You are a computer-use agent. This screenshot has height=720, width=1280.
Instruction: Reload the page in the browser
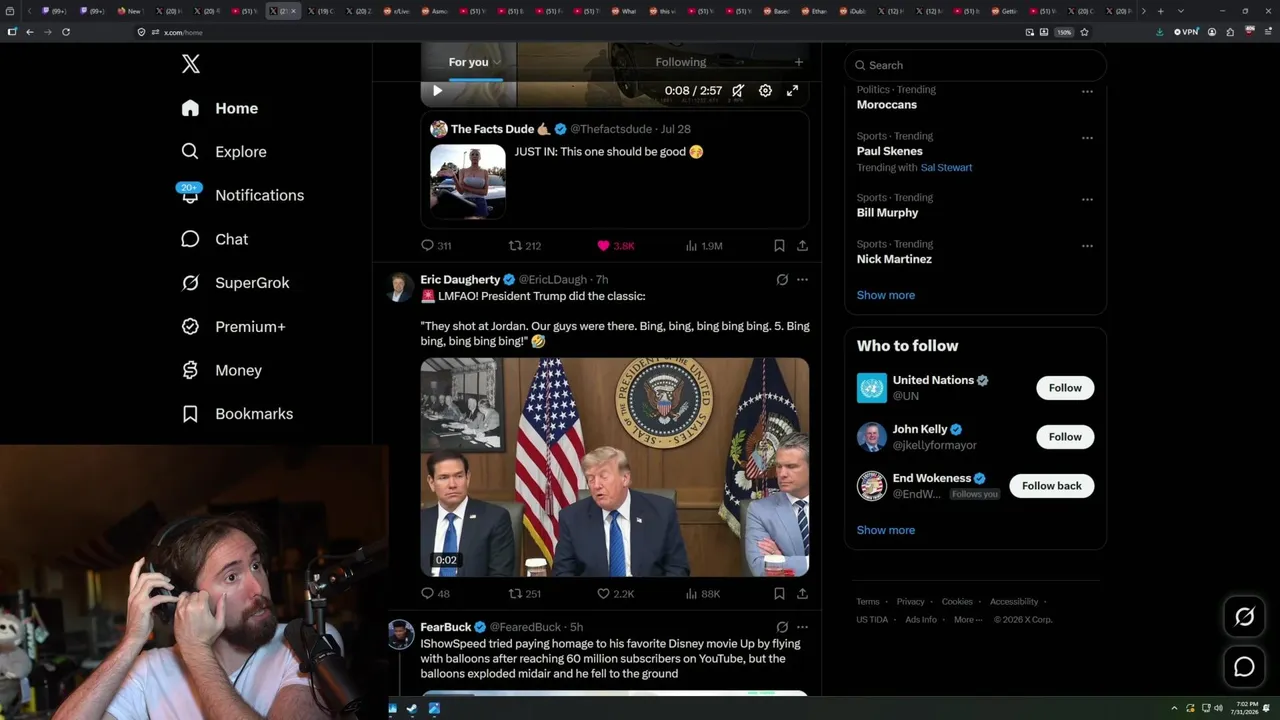tap(66, 32)
